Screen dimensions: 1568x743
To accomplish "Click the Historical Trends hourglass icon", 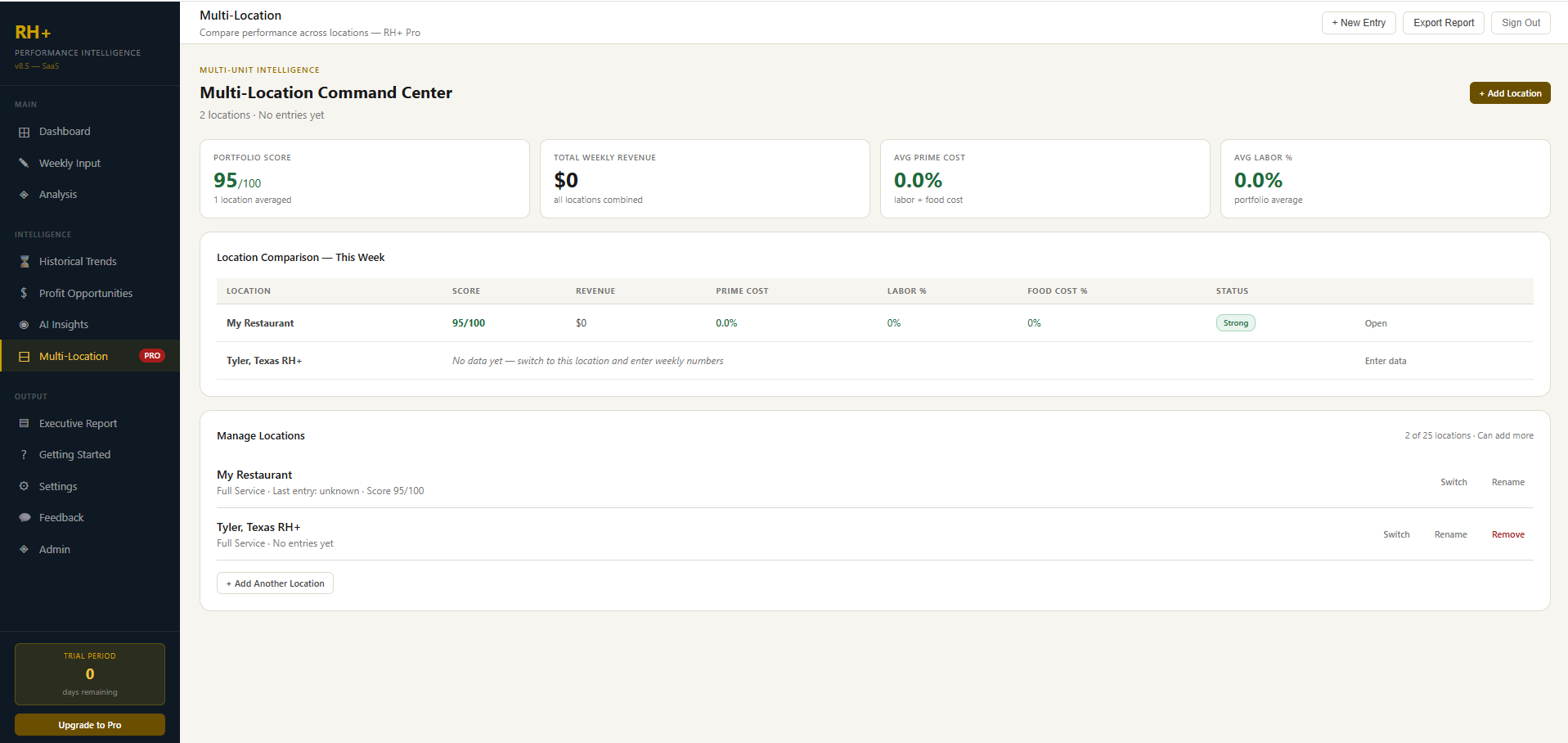I will click(x=24, y=262).
